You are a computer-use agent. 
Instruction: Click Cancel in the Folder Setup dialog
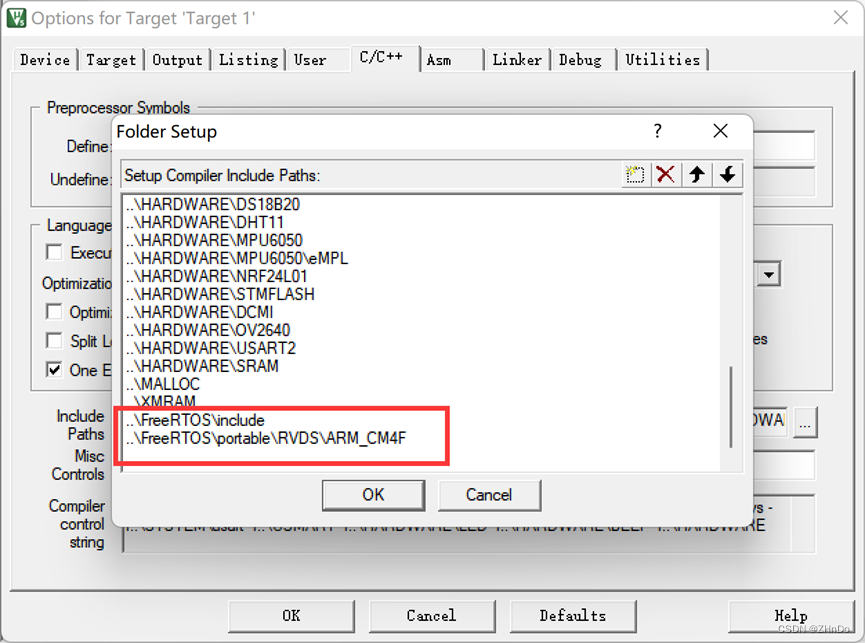coord(489,495)
